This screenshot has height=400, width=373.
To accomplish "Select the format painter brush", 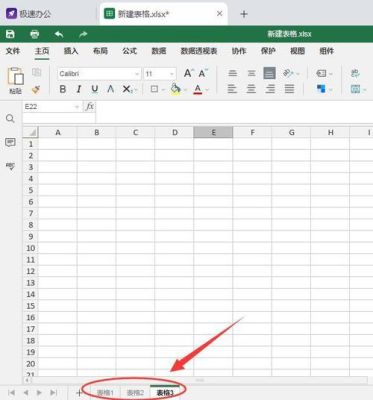I will [x=36, y=89].
